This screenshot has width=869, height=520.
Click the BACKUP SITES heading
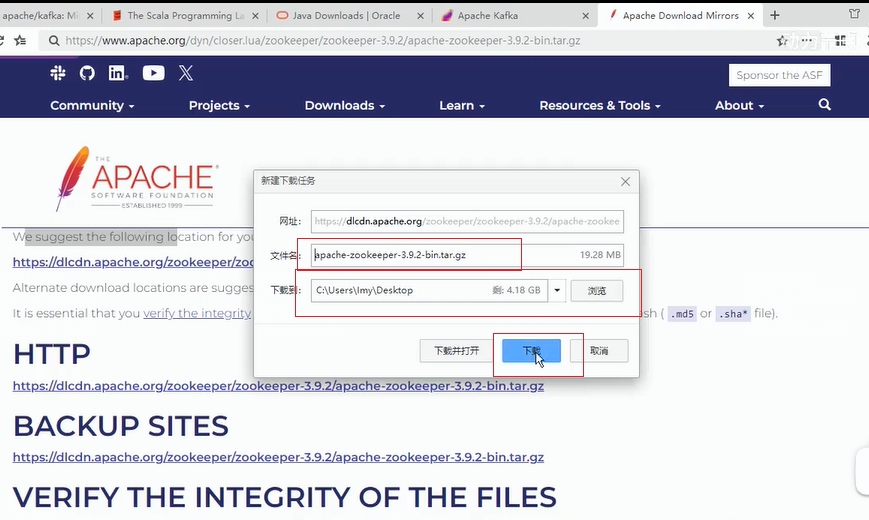[x=121, y=426]
